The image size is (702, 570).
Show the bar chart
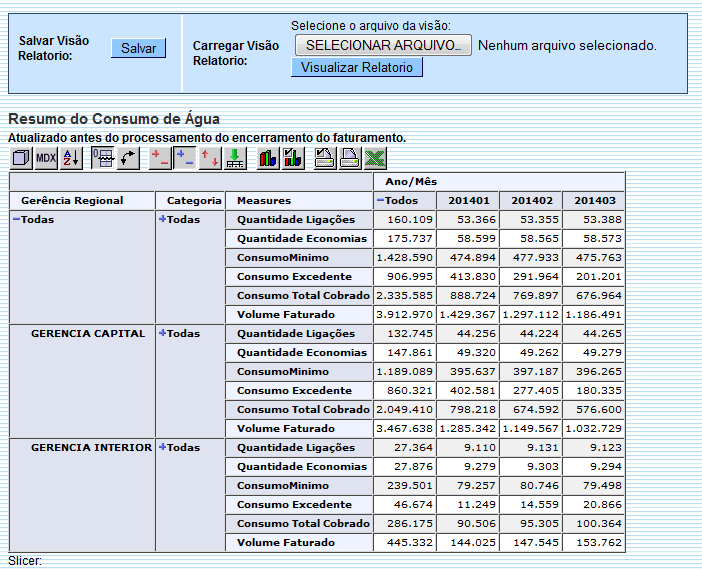[x=268, y=158]
